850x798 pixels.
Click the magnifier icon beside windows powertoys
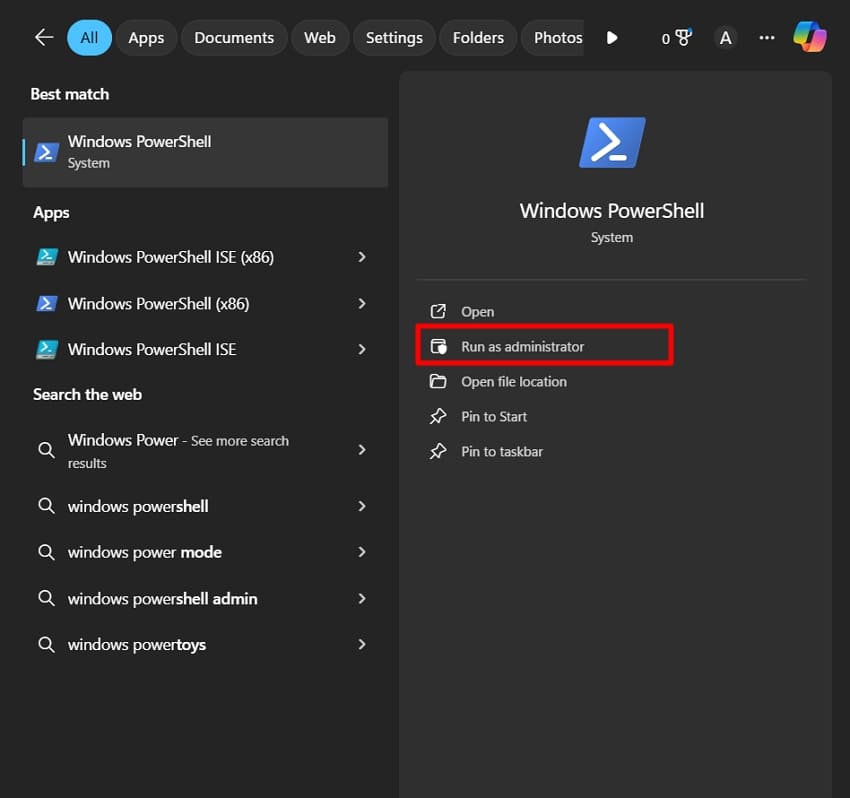pyautogui.click(x=46, y=644)
